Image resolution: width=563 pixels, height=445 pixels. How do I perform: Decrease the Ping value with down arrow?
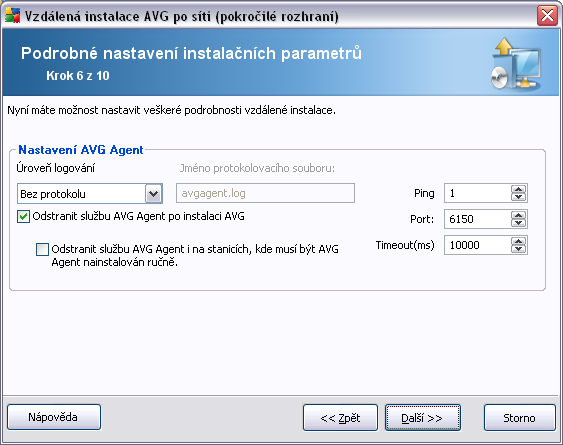(518, 197)
